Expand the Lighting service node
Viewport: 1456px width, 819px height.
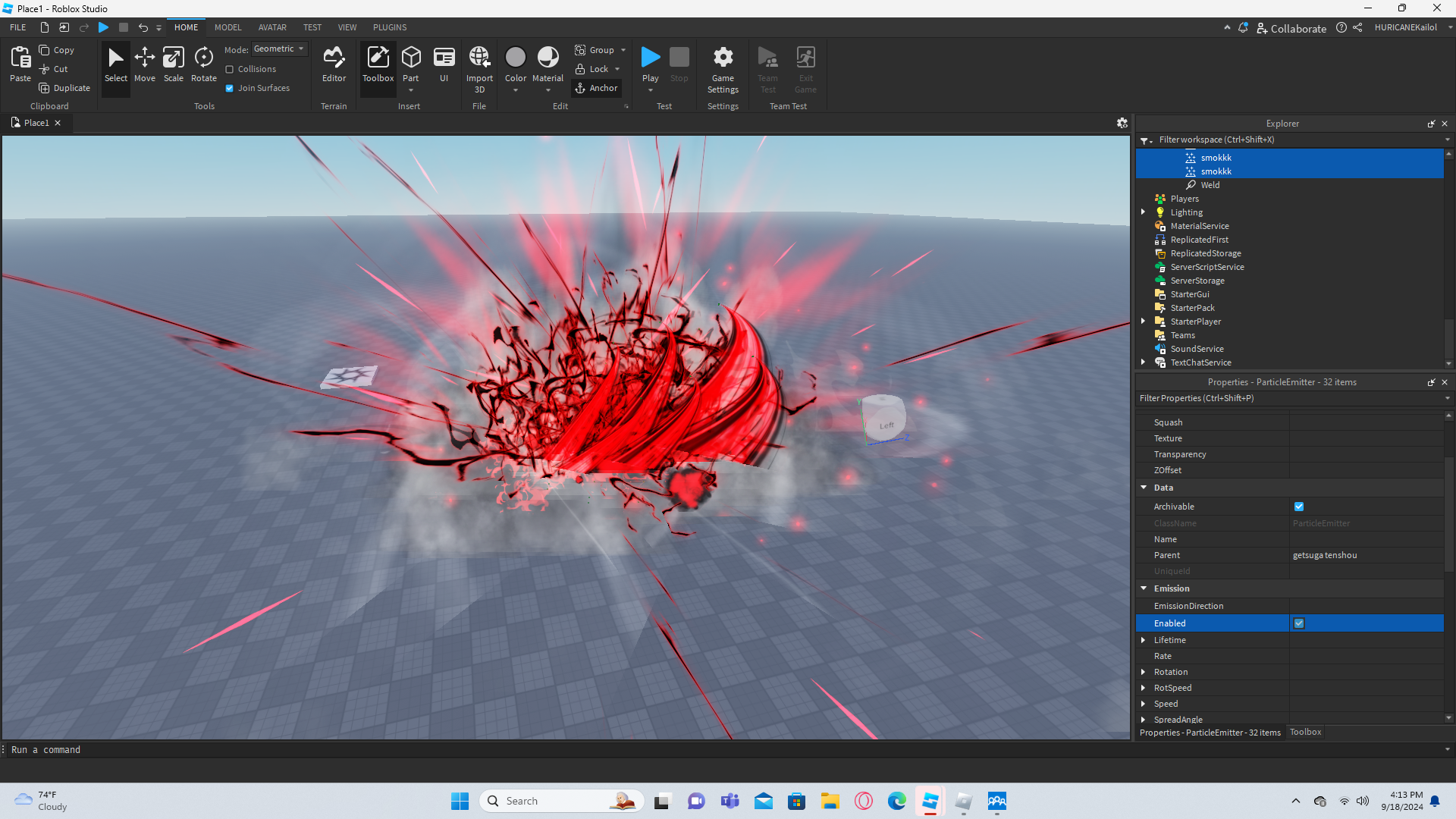pyautogui.click(x=1144, y=212)
